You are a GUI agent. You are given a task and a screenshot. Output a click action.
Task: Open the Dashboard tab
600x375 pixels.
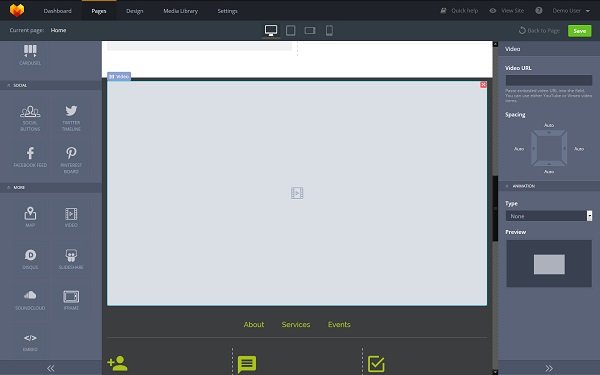(x=57, y=11)
